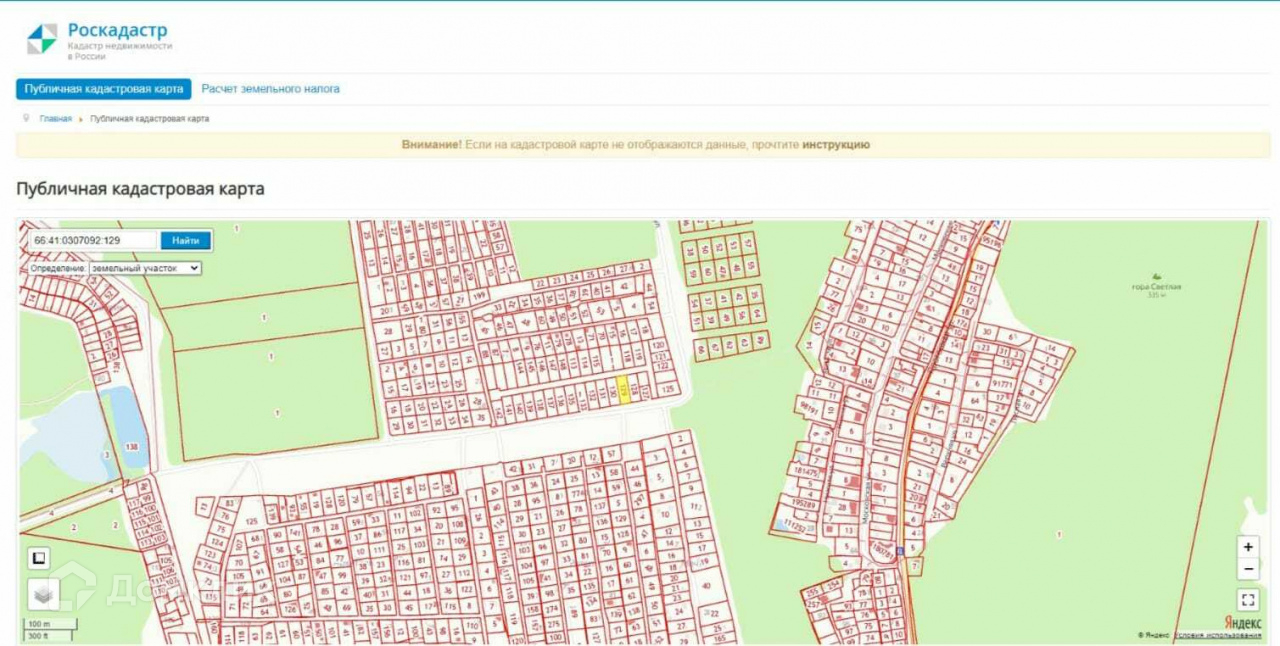1280x646 pixels.
Task: Click the breadcrumb location pin icon
Action: tap(27, 118)
